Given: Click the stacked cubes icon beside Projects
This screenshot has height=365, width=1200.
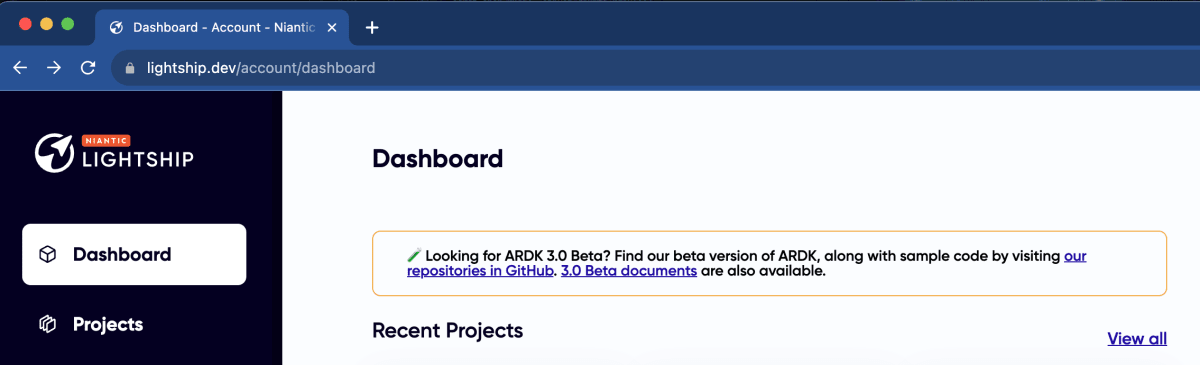Looking at the screenshot, I should 47,325.
